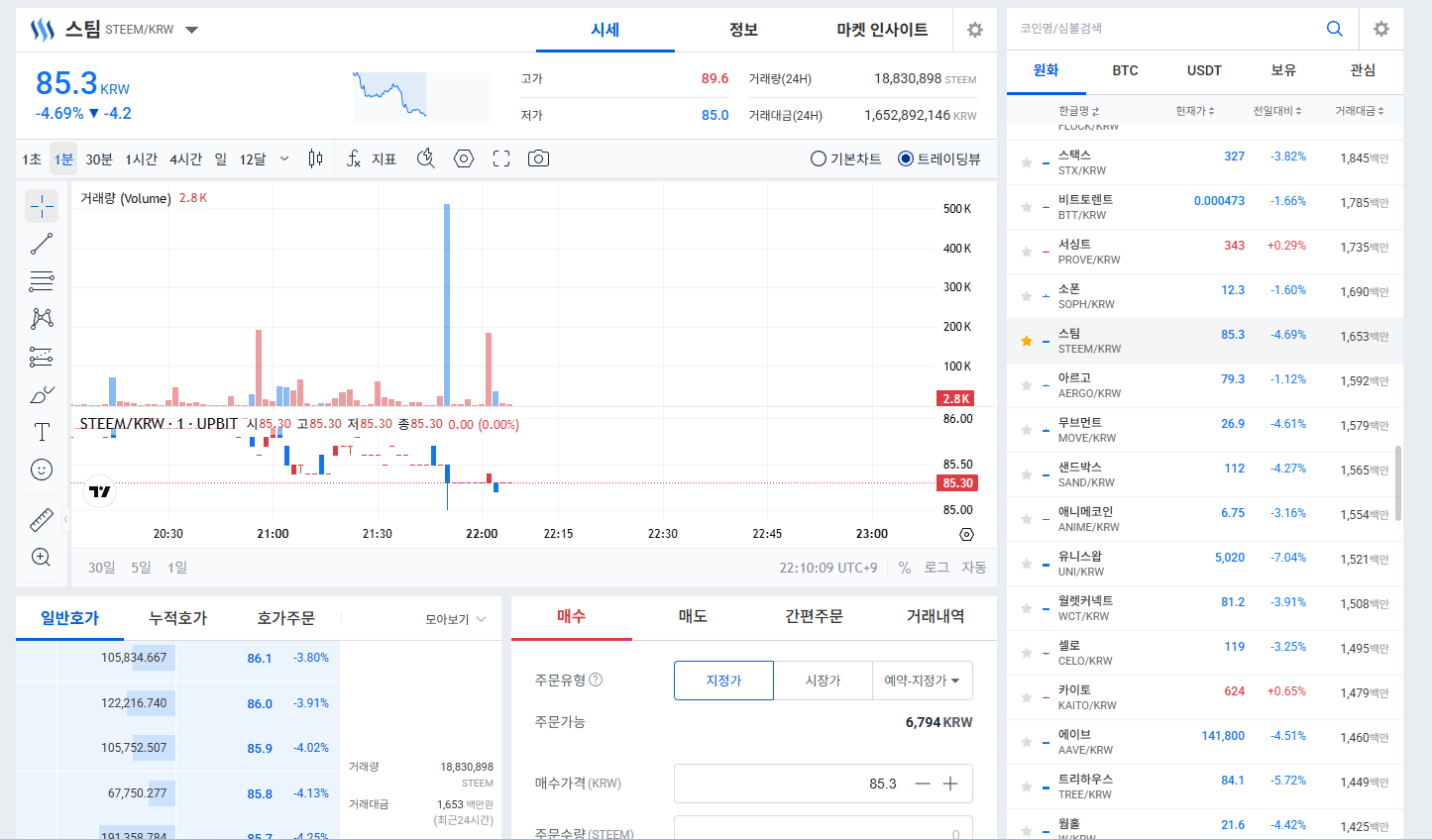Open the 마켓 인사이트 tab
The image size is (1432, 840).
pos(882,30)
